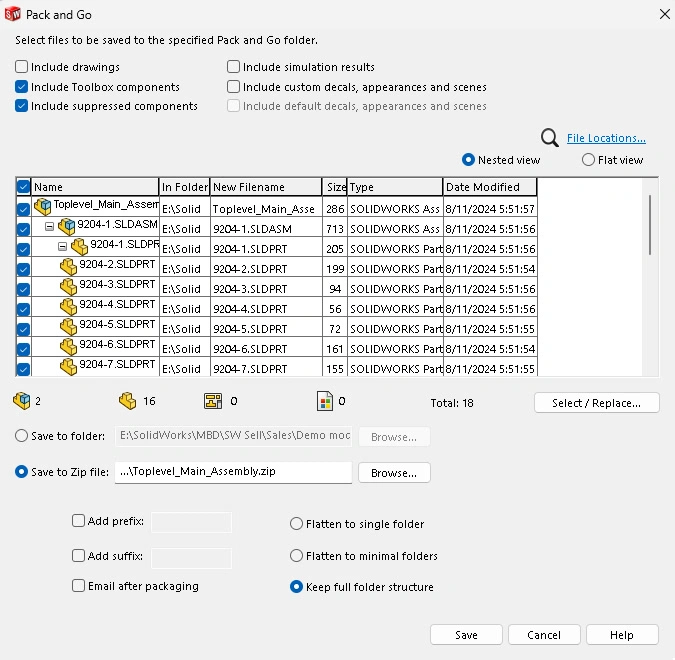Click the 9204-6.SLDPRT part icon
This screenshot has height=660, width=675.
[x=68, y=347]
